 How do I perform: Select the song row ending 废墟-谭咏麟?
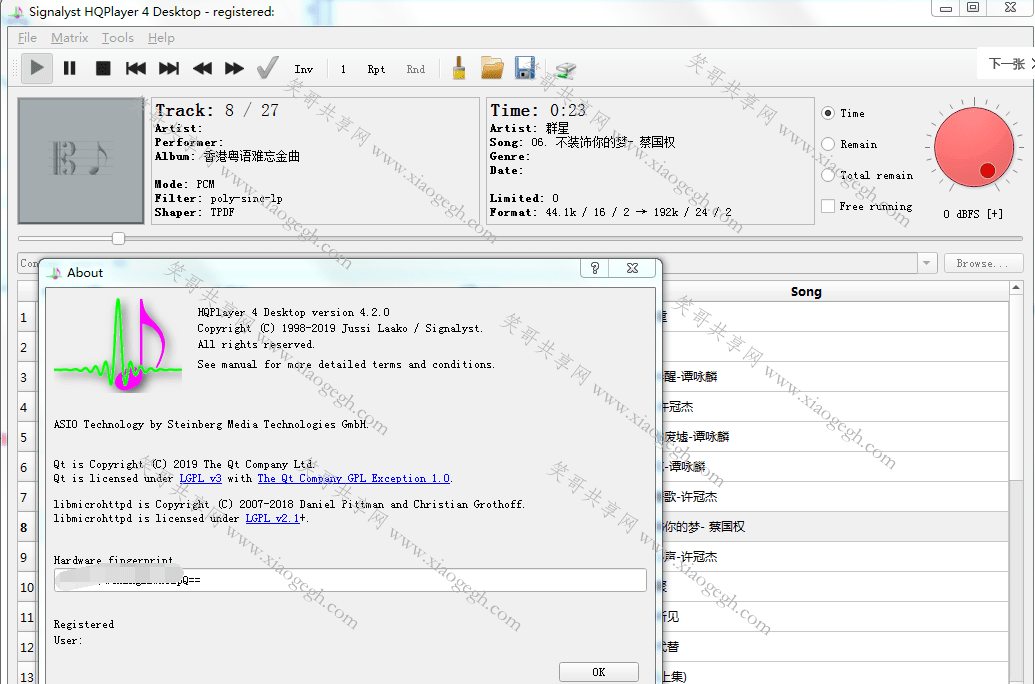tap(836, 436)
